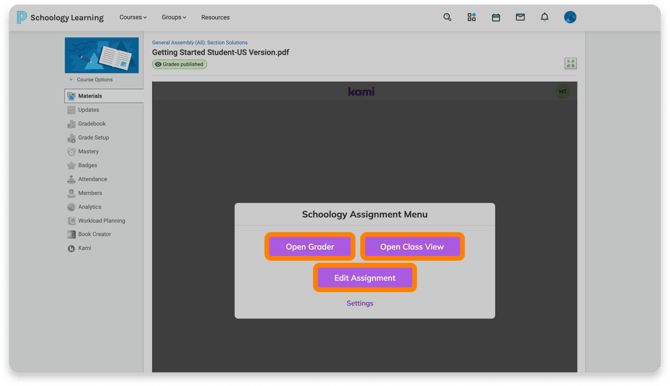Open the messages envelope icon
The width and height of the screenshot is (670, 386).
pyautogui.click(x=520, y=17)
